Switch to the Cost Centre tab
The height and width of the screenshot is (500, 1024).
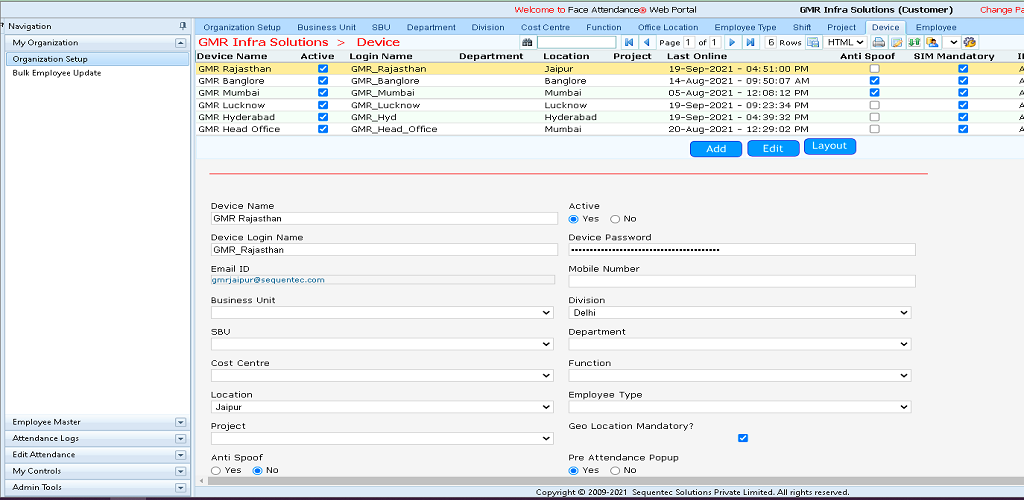click(x=545, y=27)
